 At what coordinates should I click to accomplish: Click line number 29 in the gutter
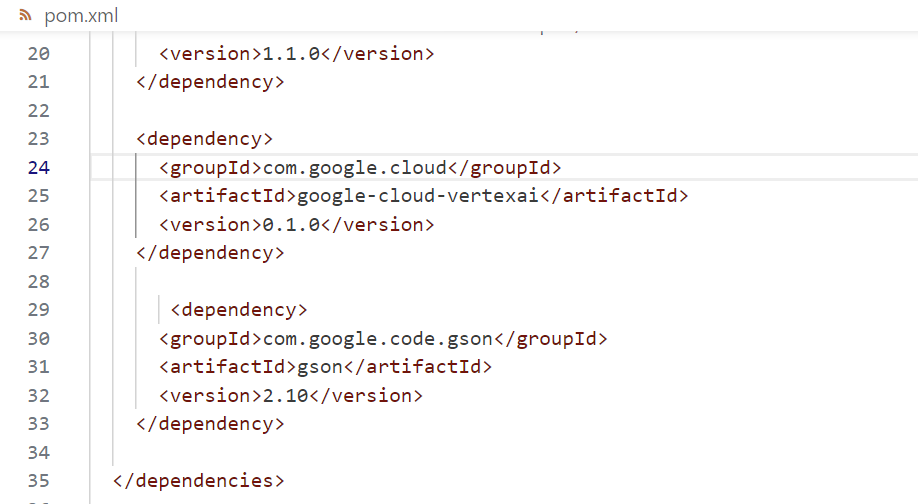(38, 310)
